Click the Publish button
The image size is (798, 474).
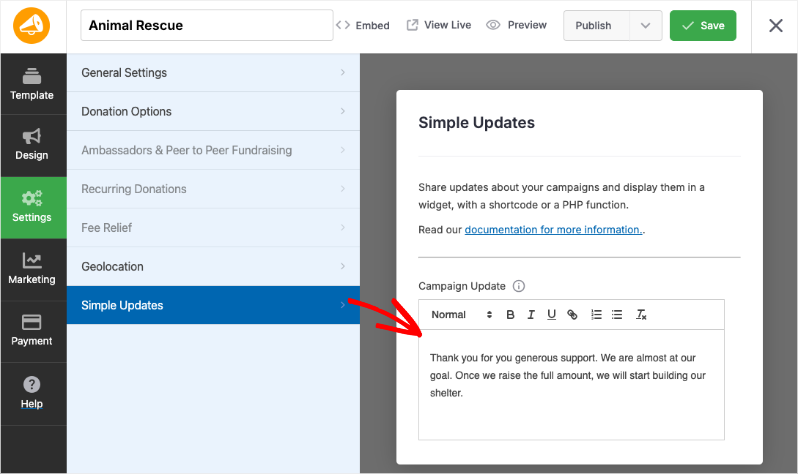click(596, 25)
